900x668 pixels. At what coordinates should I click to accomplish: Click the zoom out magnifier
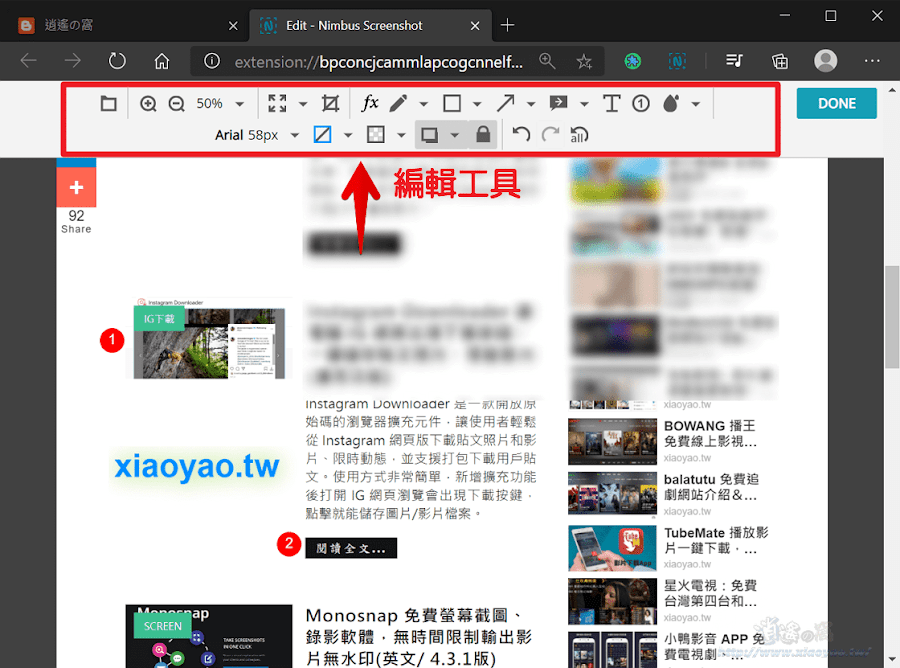pyautogui.click(x=177, y=104)
